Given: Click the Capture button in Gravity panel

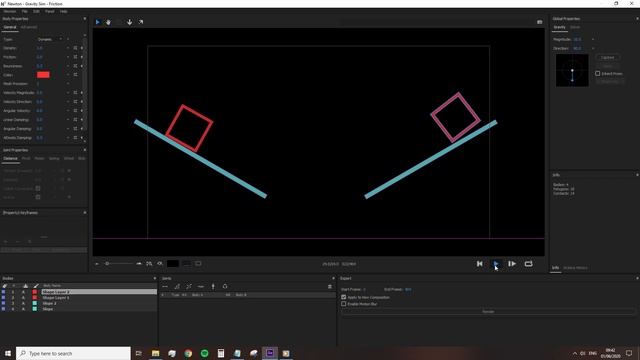Looking at the screenshot, I should (607, 58).
